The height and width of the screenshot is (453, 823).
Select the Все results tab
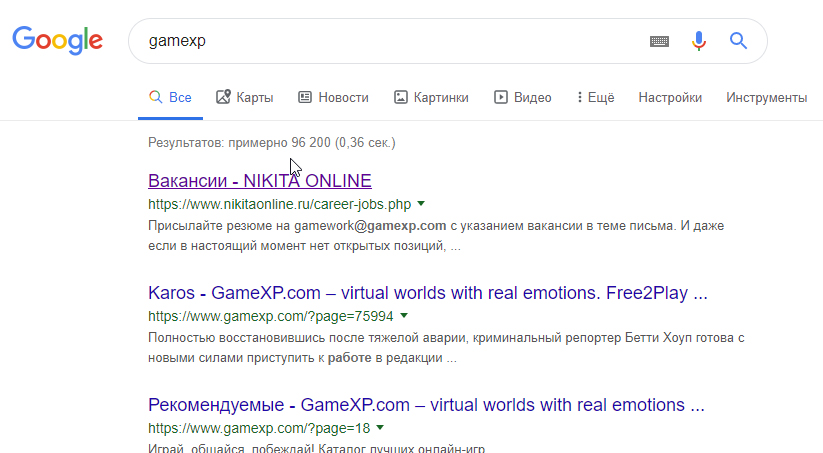coord(170,97)
